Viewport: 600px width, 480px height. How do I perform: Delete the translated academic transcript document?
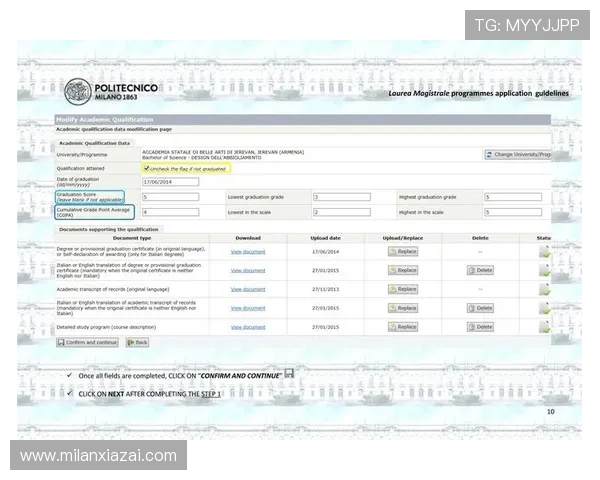[x=480, y=308]
